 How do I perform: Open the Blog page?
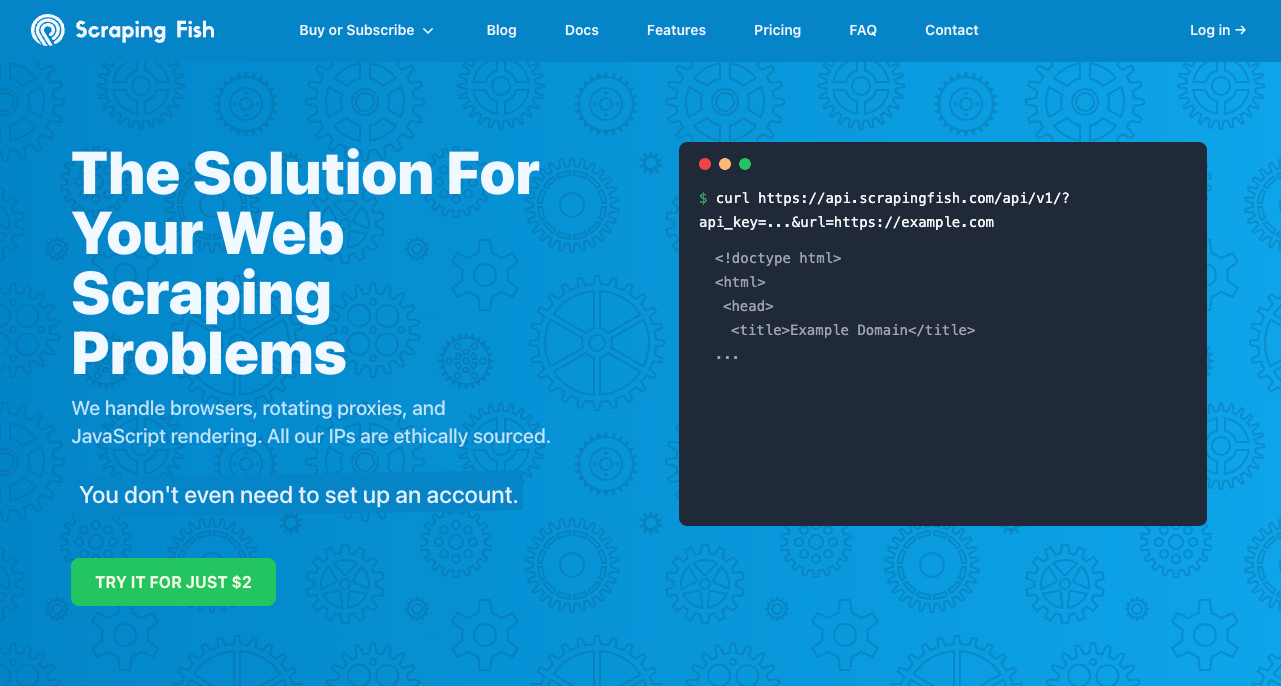coord(501,30)
